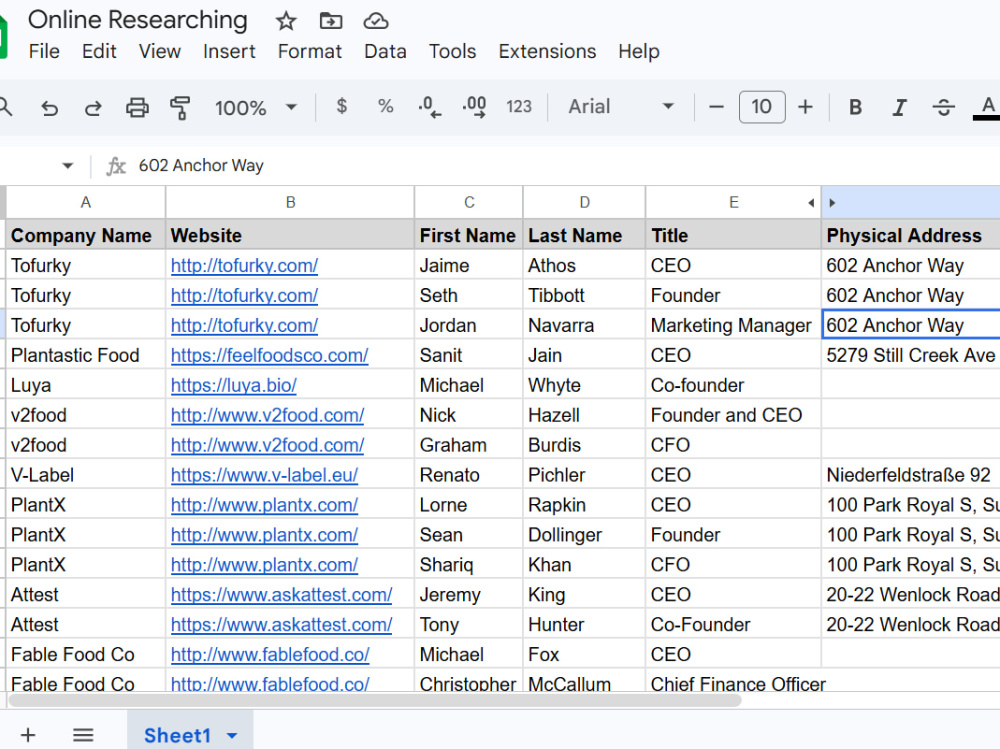
Task: Click the print icon
Action: 136,107
